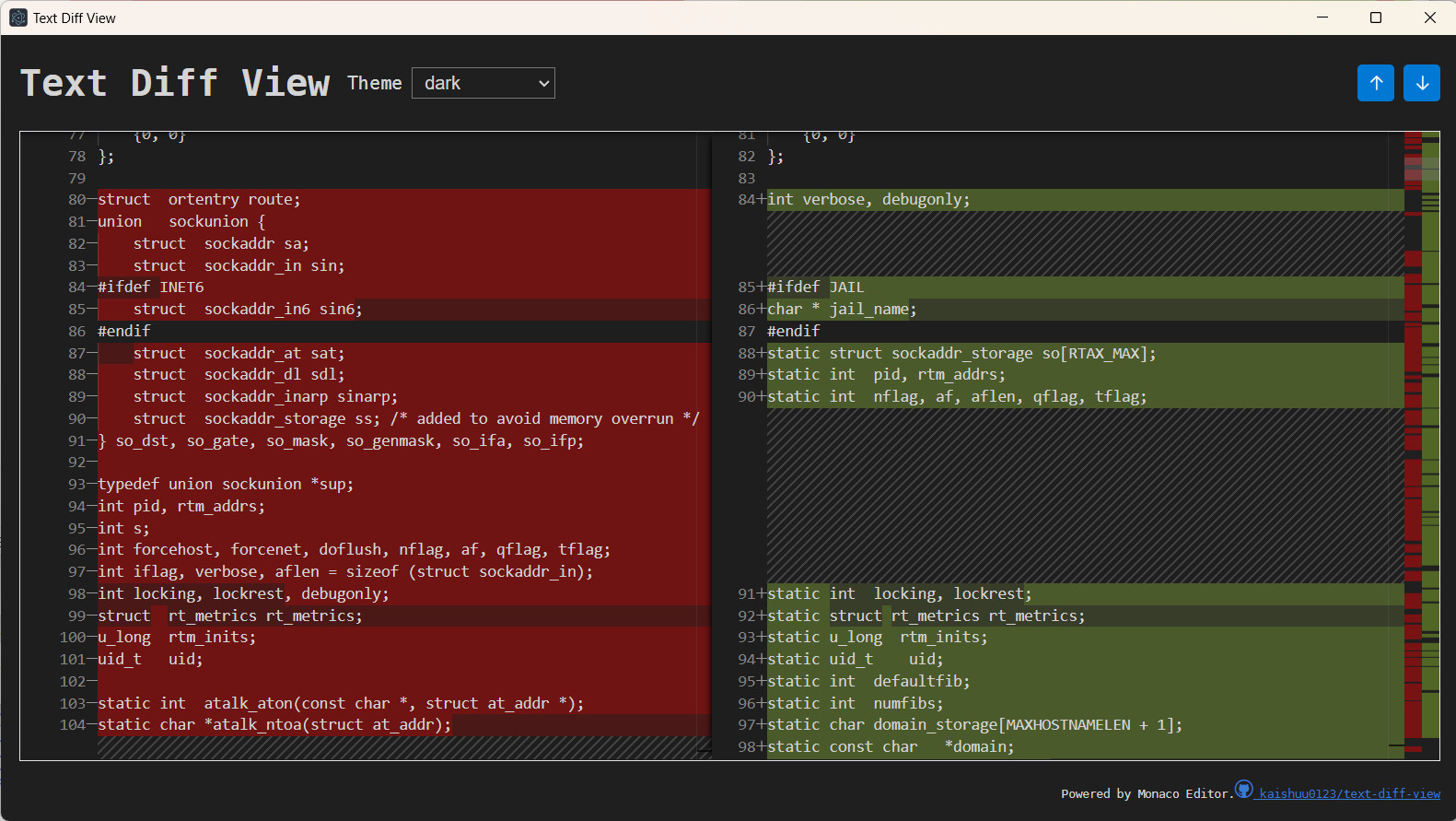The image size is (1456, 821).
Task: Click left '#endif' on line 86
Action: (124, 332)
